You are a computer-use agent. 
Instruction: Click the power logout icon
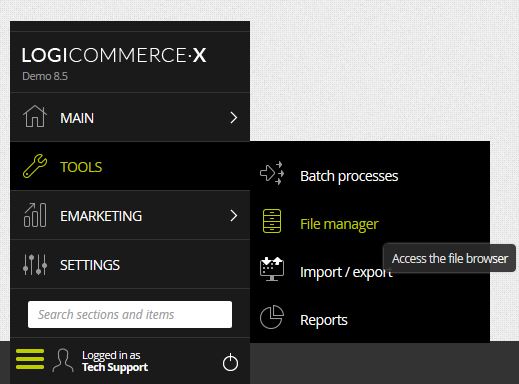point(230,362)
